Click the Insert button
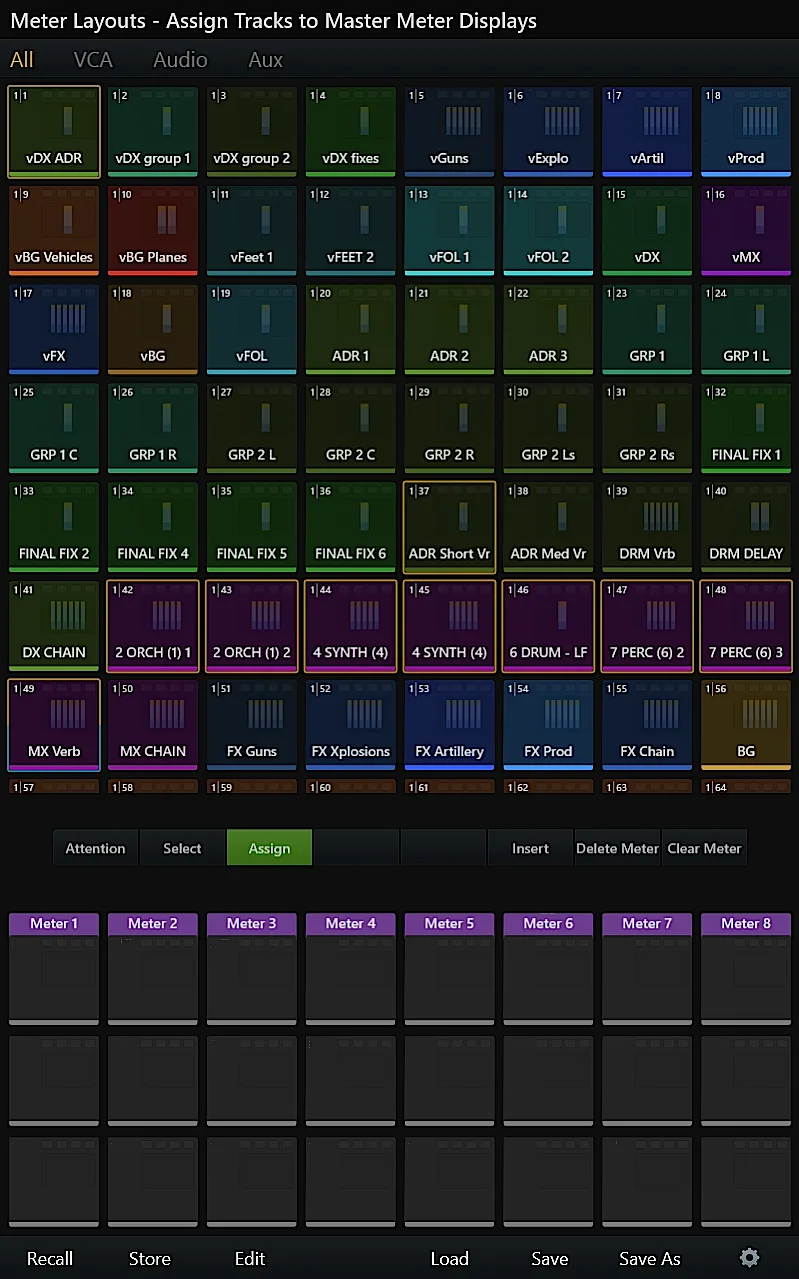Screen dimensions: 799x1279 coord(530,848)
